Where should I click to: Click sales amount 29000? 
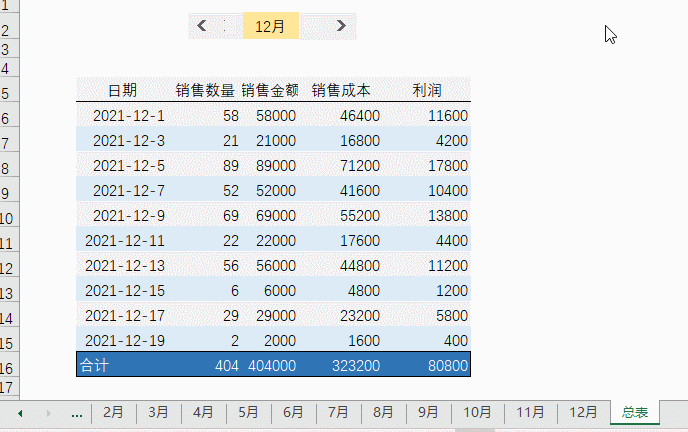(276, 316)
